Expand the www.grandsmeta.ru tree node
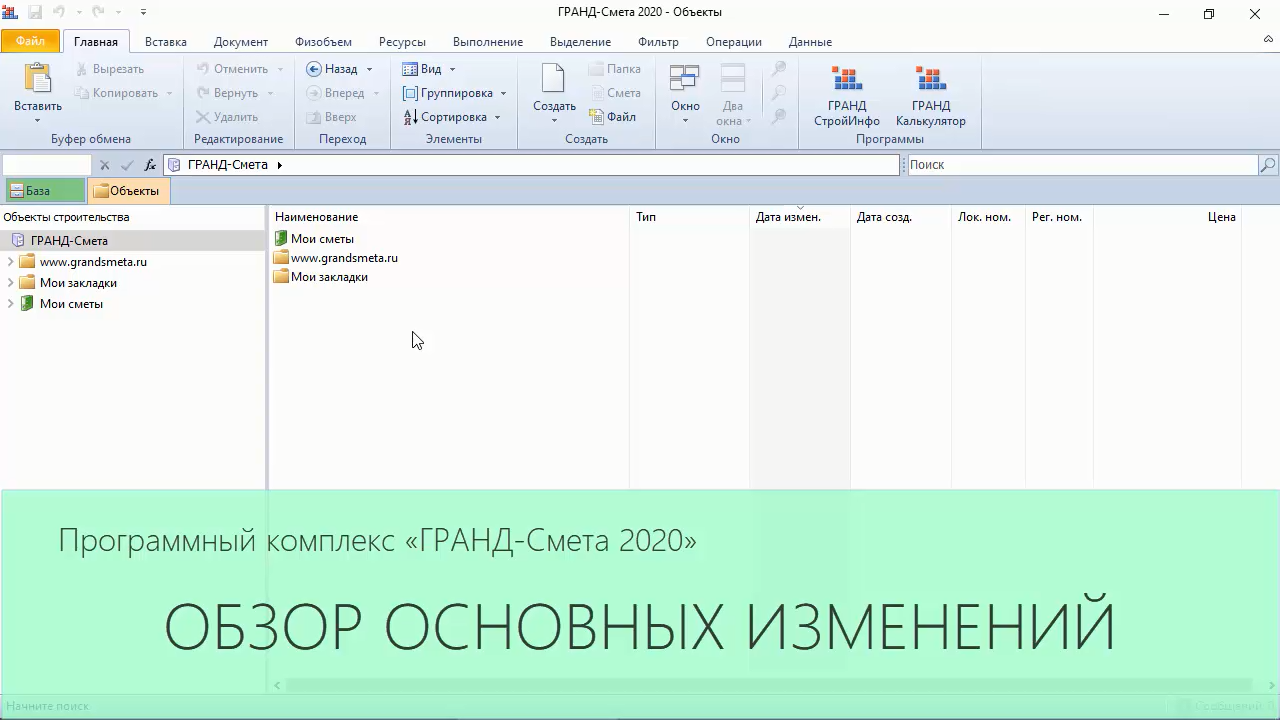Screen dimensions: 1280x720 (x=11, y=262)
